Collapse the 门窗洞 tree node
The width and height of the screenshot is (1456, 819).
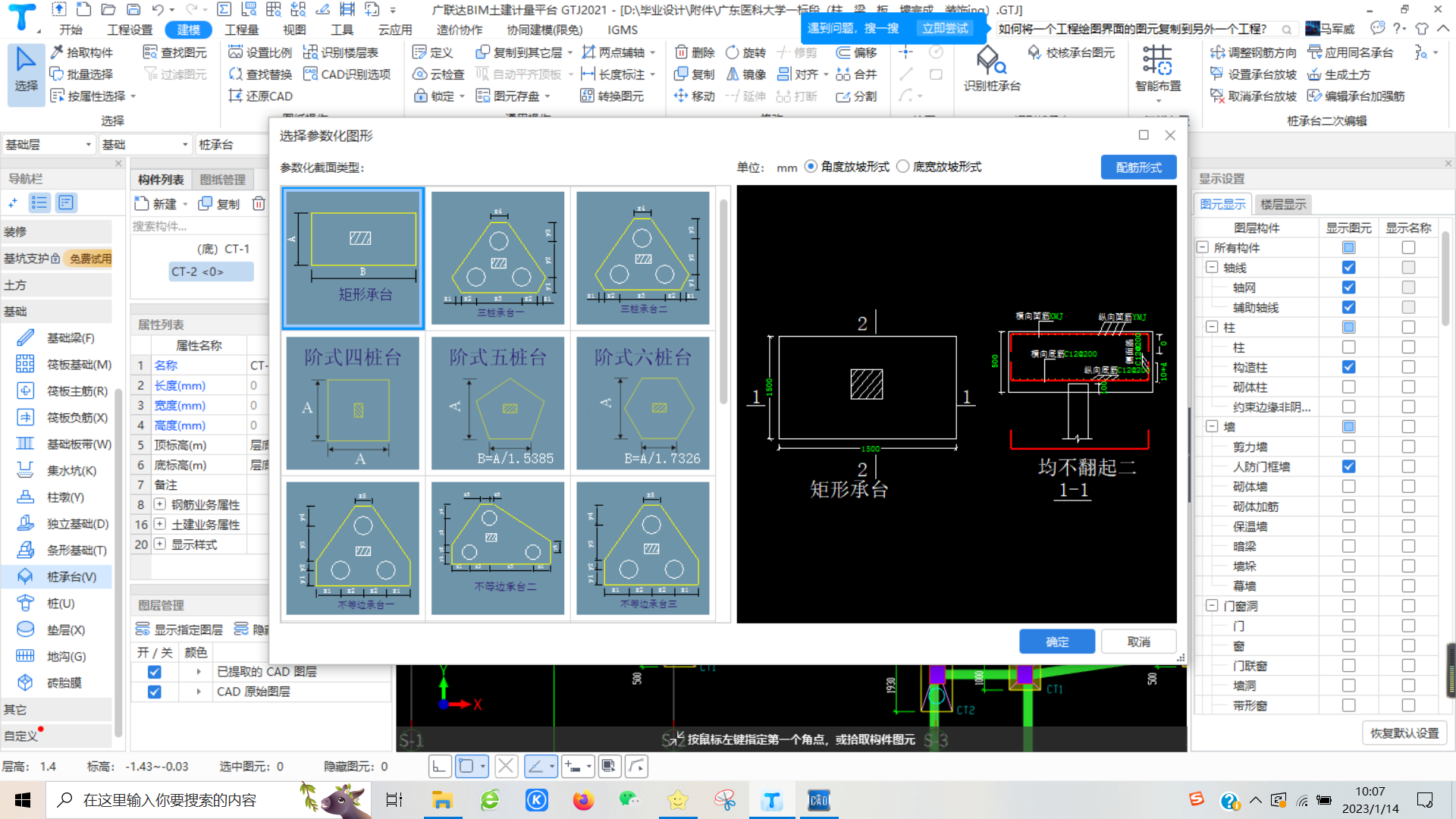tap(1212, 606)
